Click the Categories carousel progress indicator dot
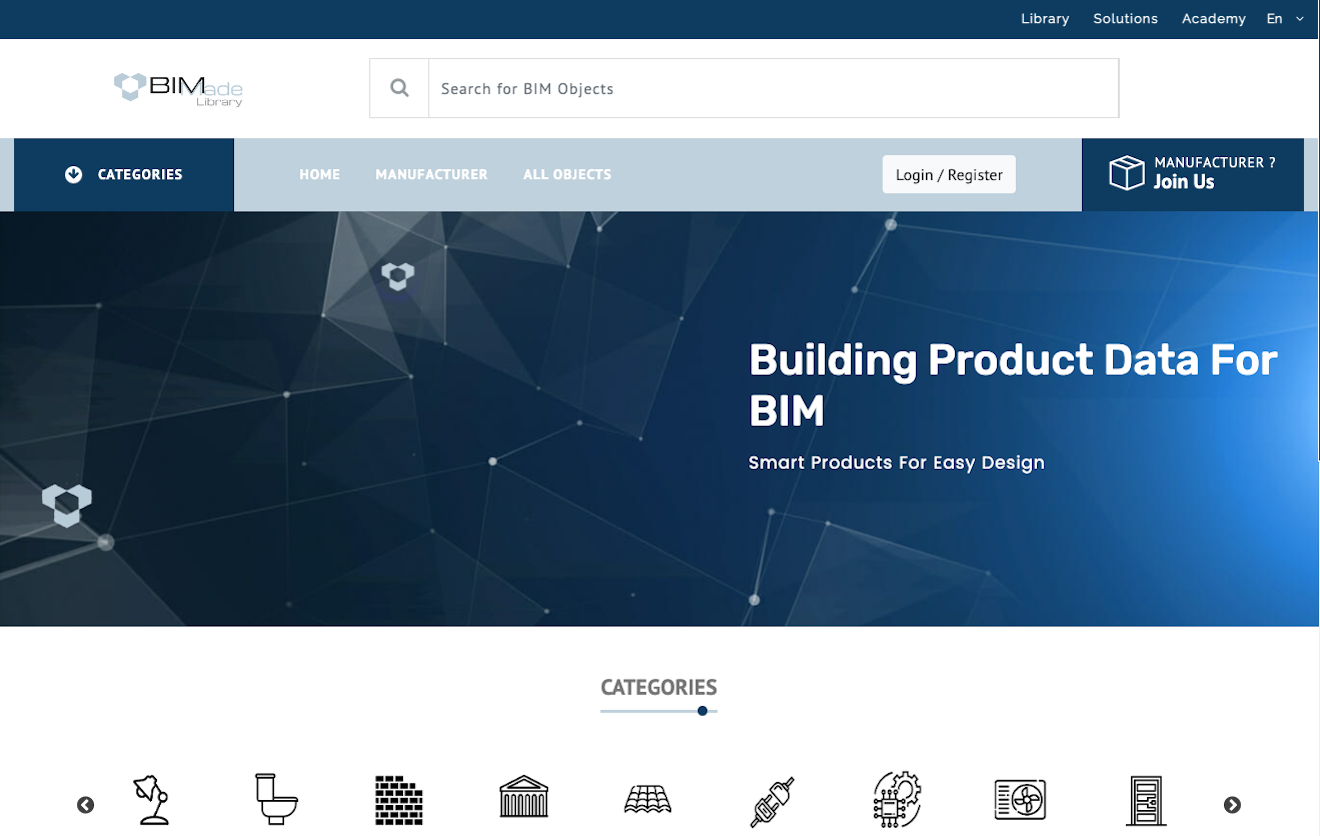1320x836 pixels. click(702, 711)
